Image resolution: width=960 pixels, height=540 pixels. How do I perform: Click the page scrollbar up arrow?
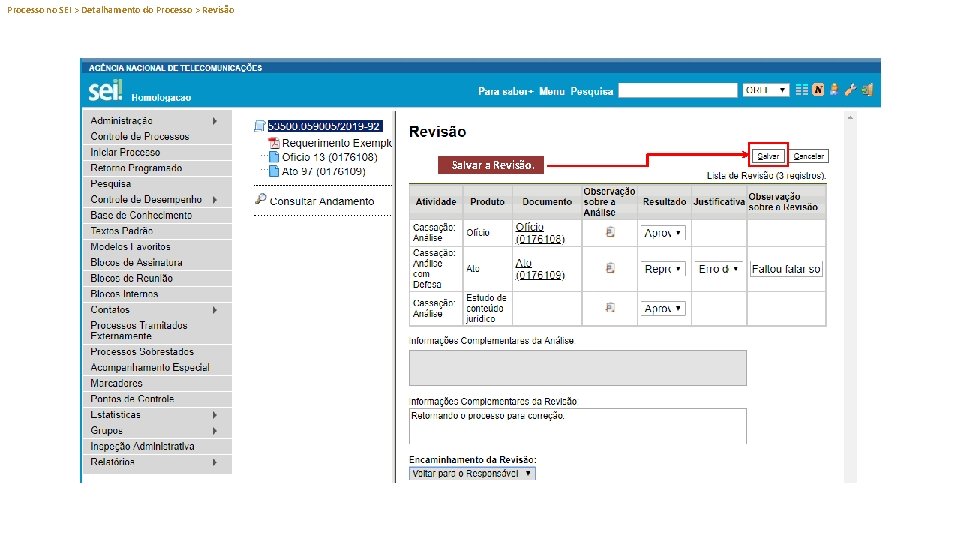tap(850, 117)
